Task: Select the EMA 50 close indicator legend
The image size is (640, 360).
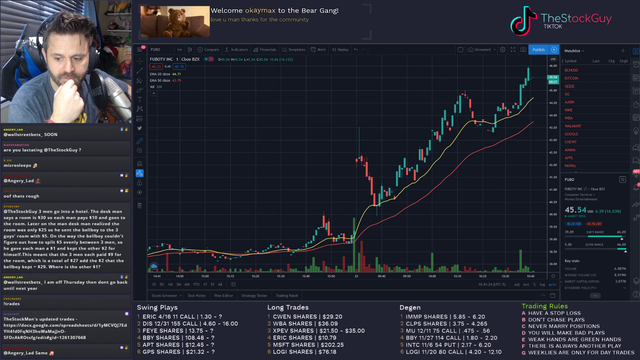Action: click(165, 80)
